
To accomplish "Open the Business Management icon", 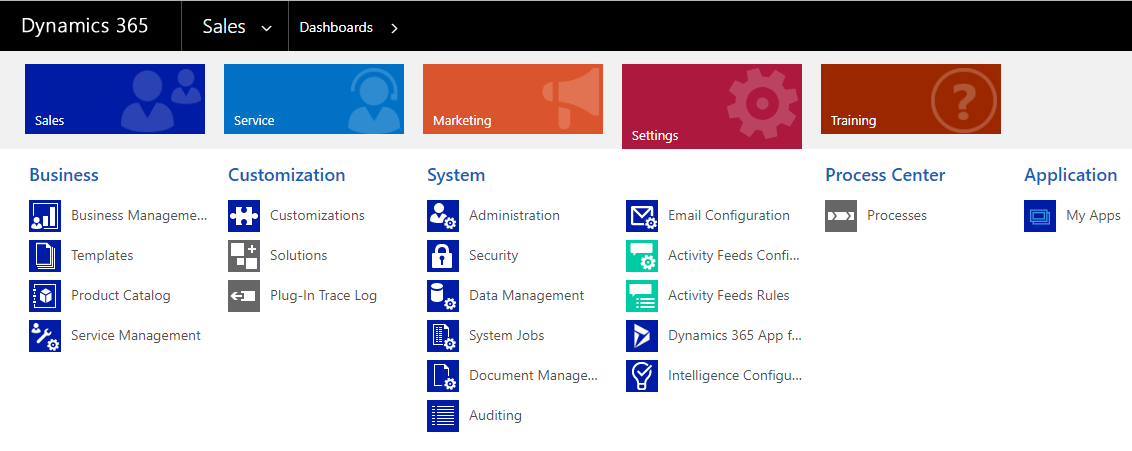I will [45, 216].
